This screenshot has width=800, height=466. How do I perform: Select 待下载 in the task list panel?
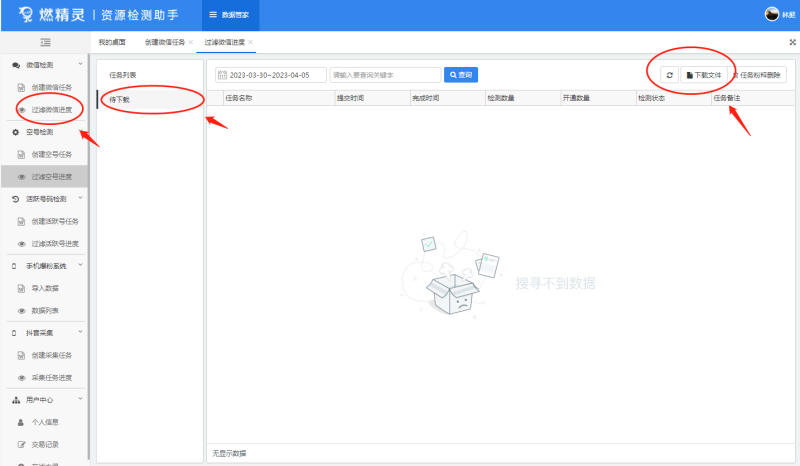pyautogui.click(x=150, y=100)
